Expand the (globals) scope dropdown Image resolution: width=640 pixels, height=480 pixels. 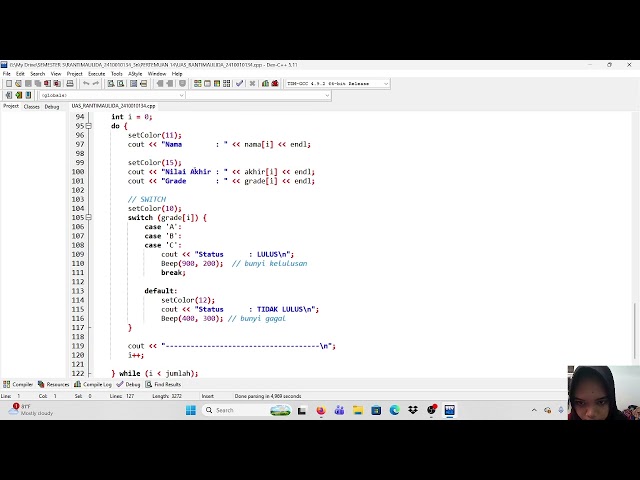(180, 95)
